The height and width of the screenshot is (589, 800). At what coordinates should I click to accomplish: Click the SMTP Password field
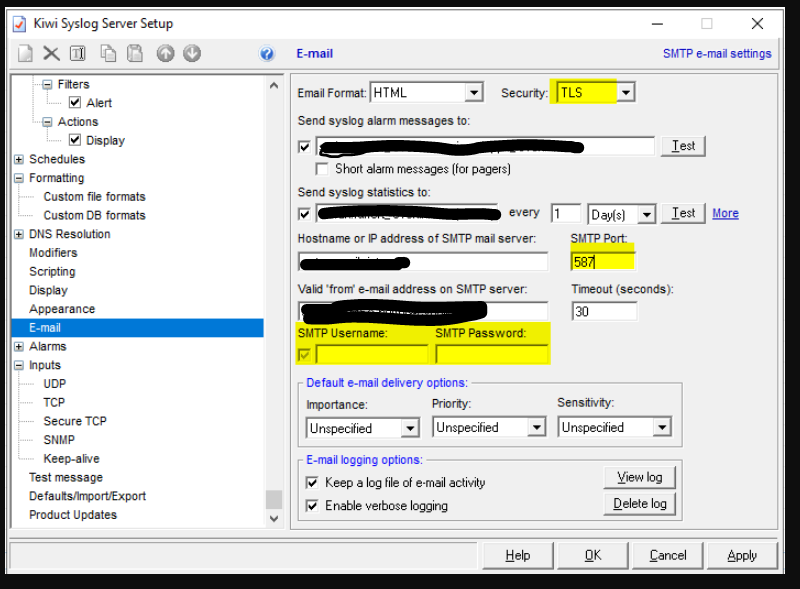pyautogui.click(x=492, y=354)
